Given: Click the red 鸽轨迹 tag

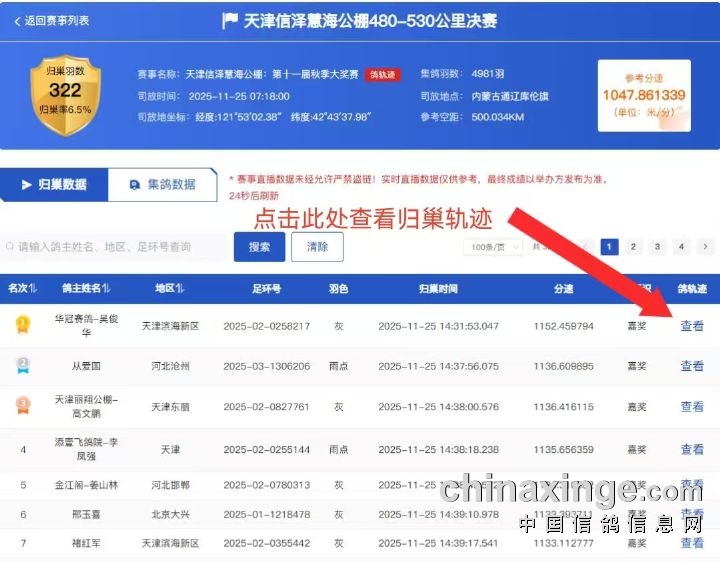Looking at the screenshot, I should coord(383,73).
